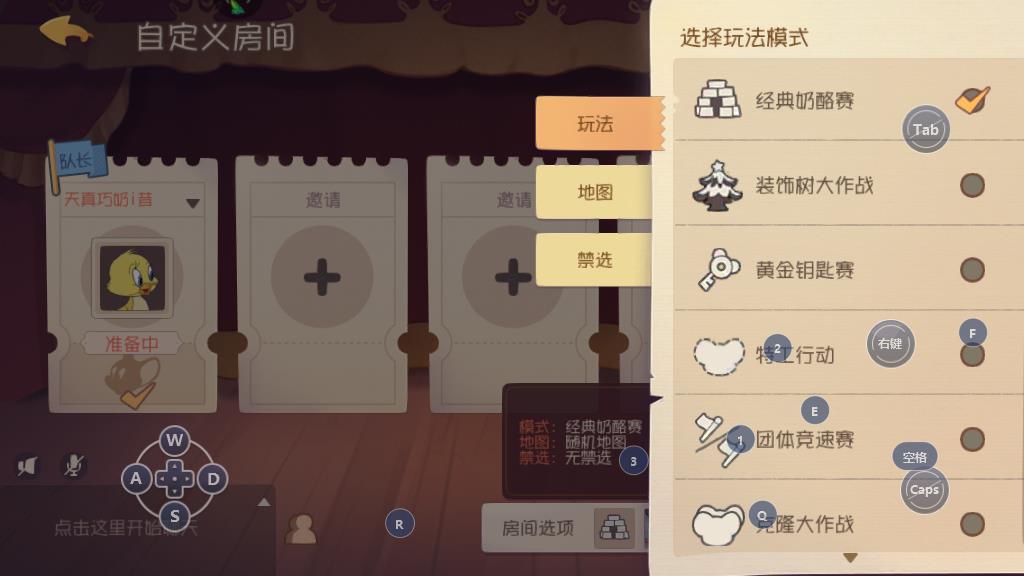Expand the player name dropdown arrow
The width and height of the screenshot is (1024, 576).
pos(193,203)
